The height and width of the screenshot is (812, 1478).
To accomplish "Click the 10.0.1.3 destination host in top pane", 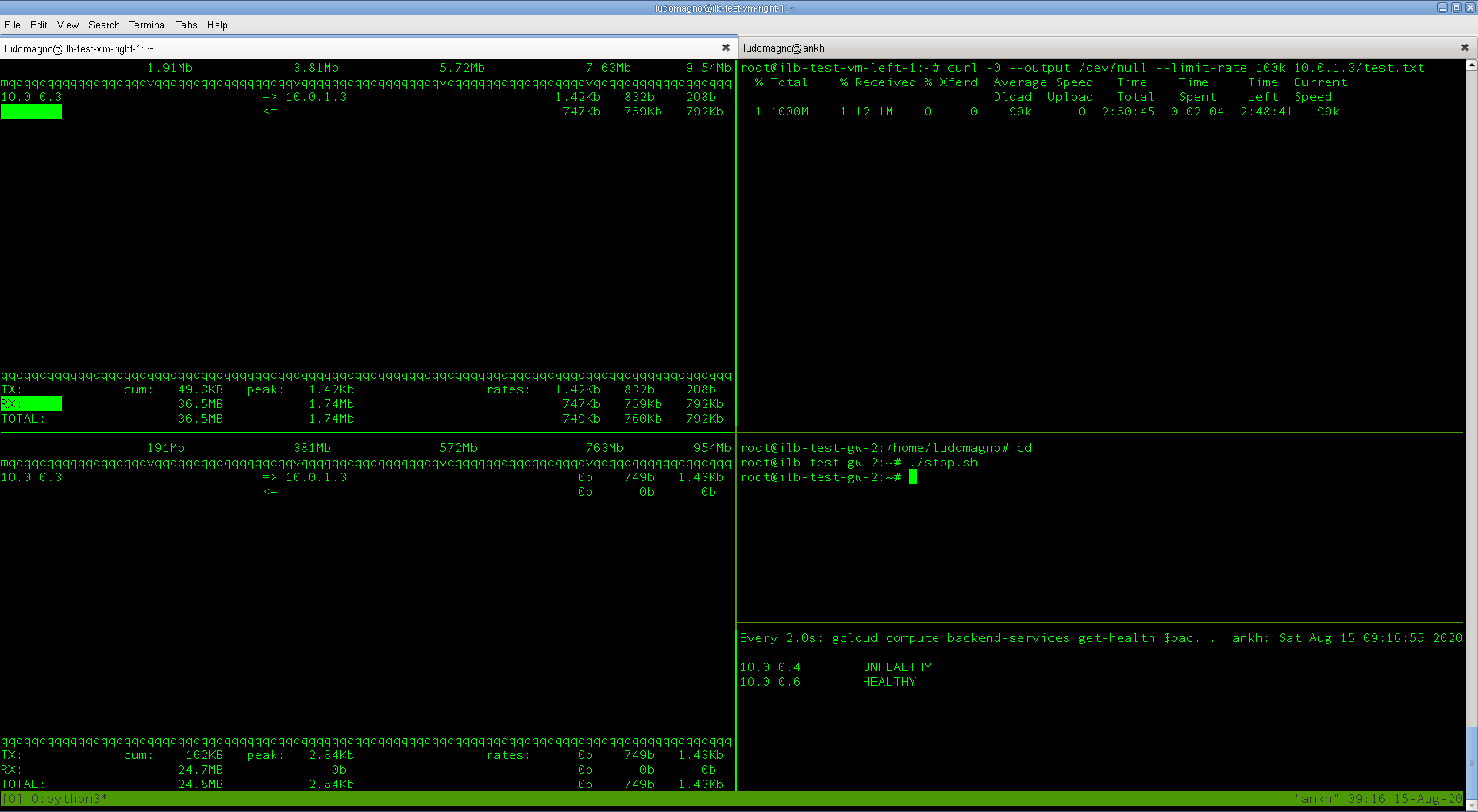I will [316, 97].
